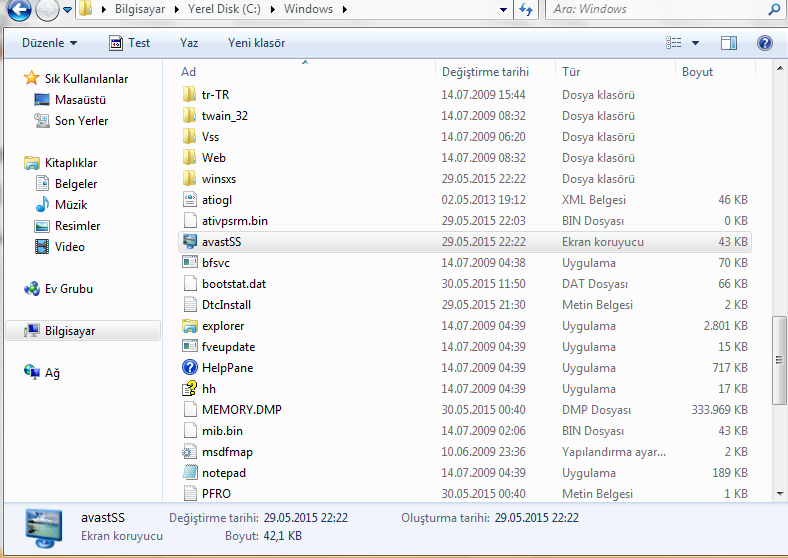
Task: Select the notepad application icon
Action: coord(191,473)
